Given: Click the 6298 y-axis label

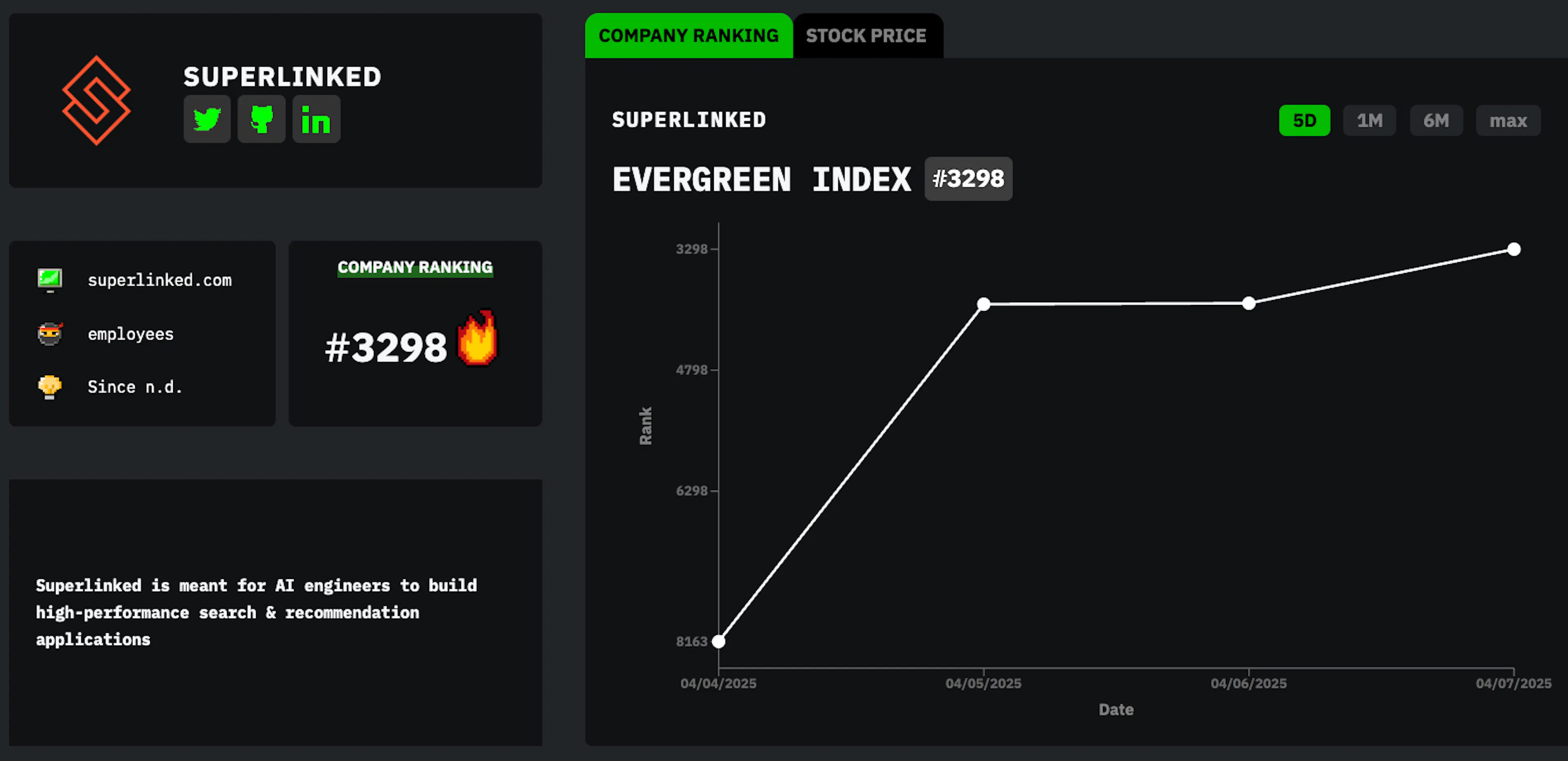Looking at the screenshot, I should coord(691,491).
